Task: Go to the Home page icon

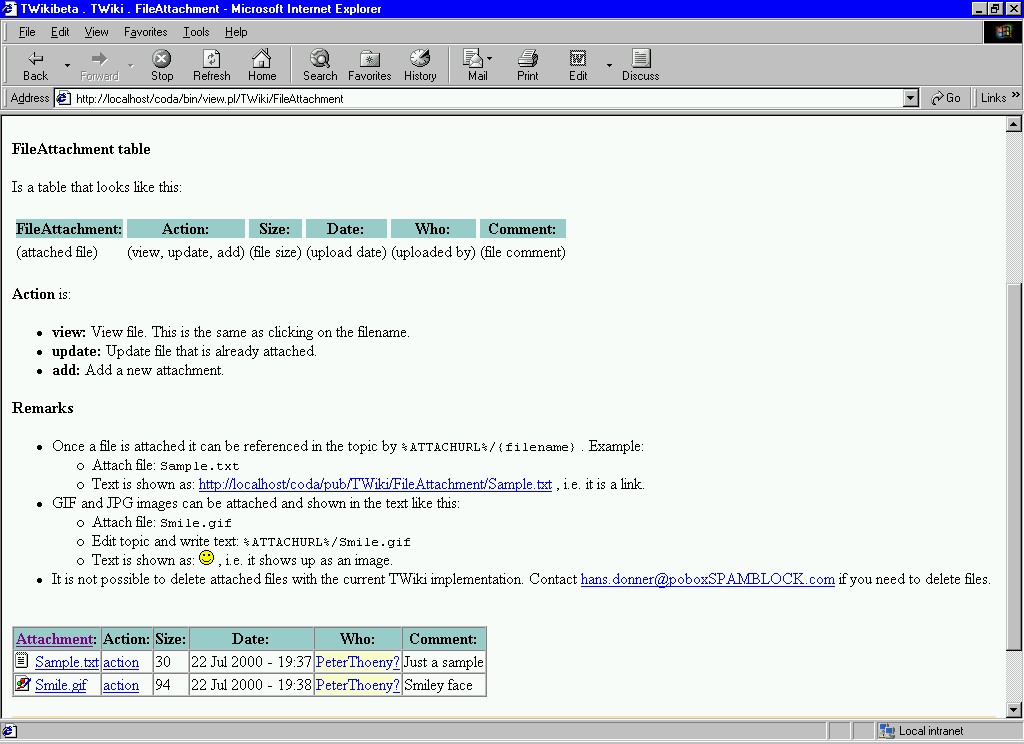Action: point(262,65)
